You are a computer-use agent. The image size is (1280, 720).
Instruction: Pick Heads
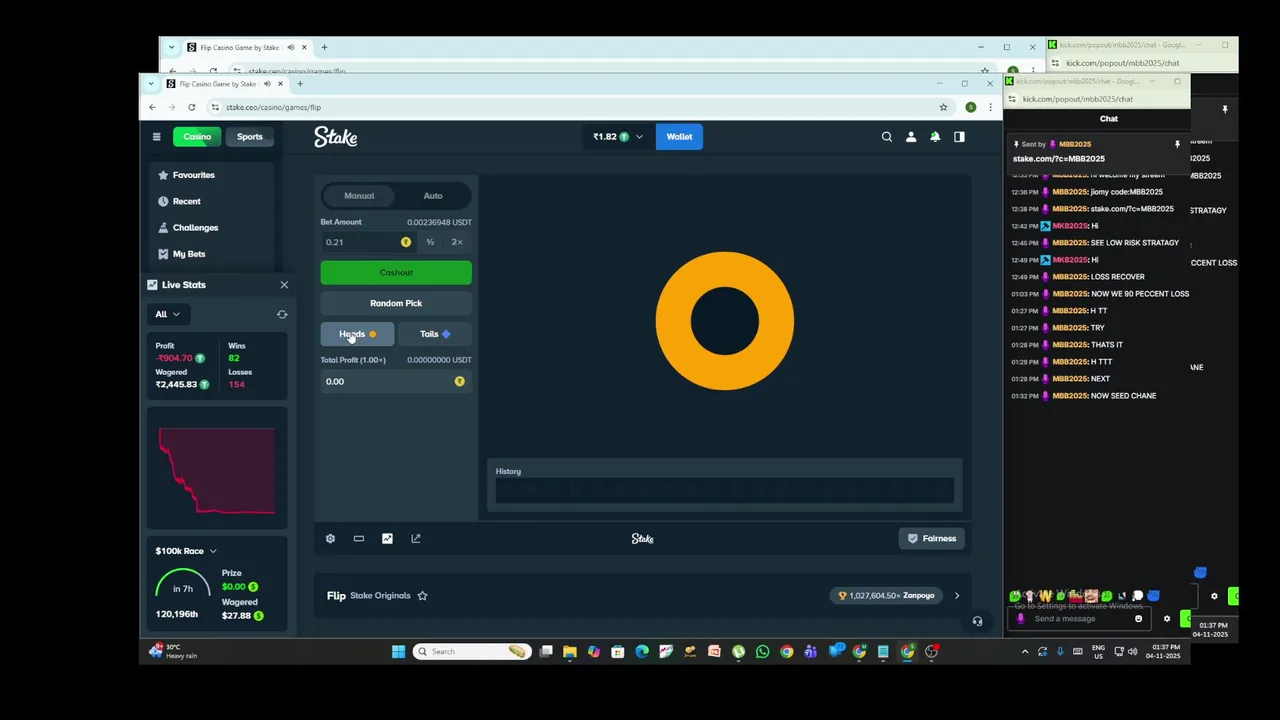357,334
